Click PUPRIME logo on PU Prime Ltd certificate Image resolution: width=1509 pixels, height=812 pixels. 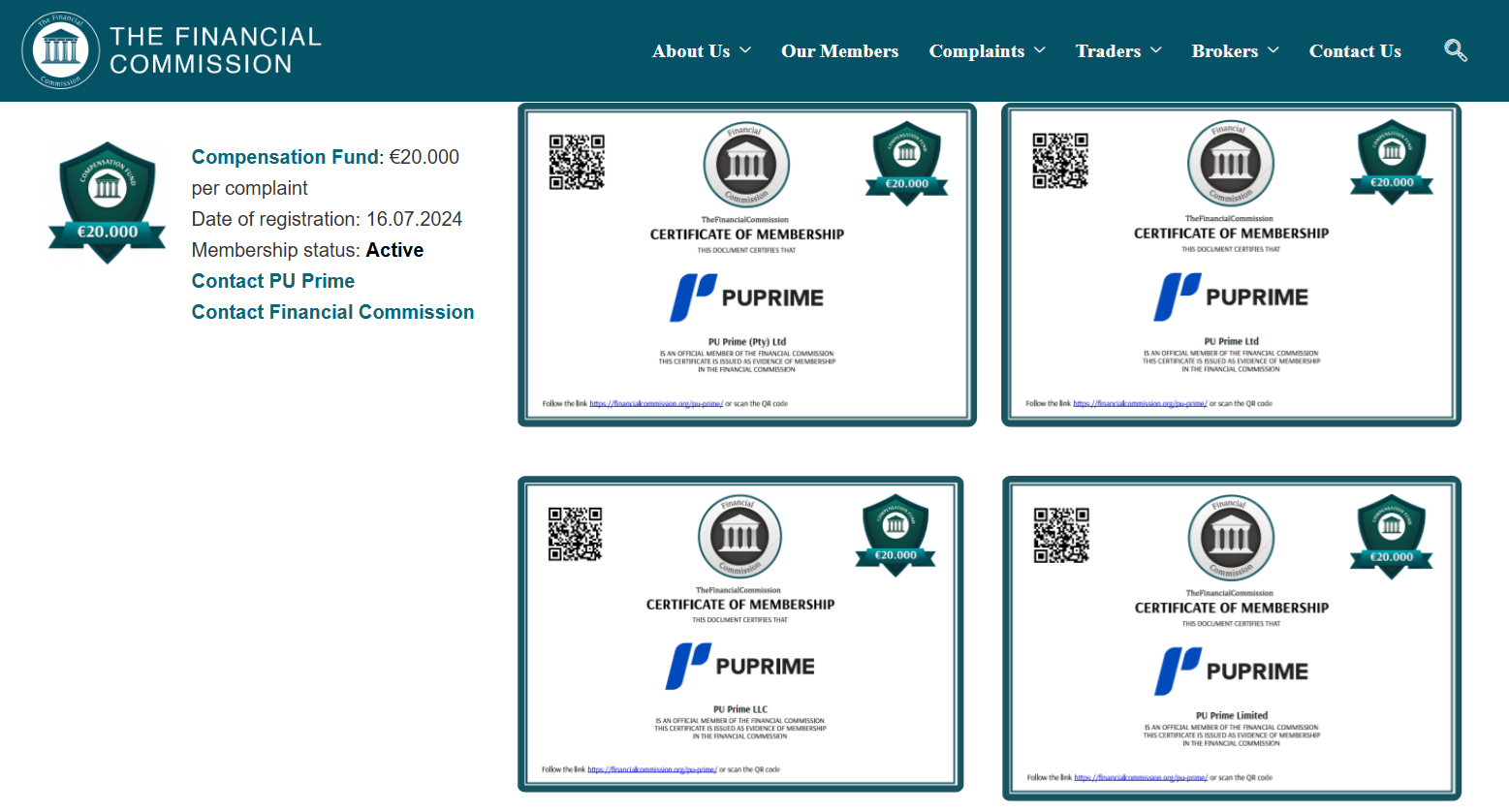pyautogui.click(x=1231, y=297)
